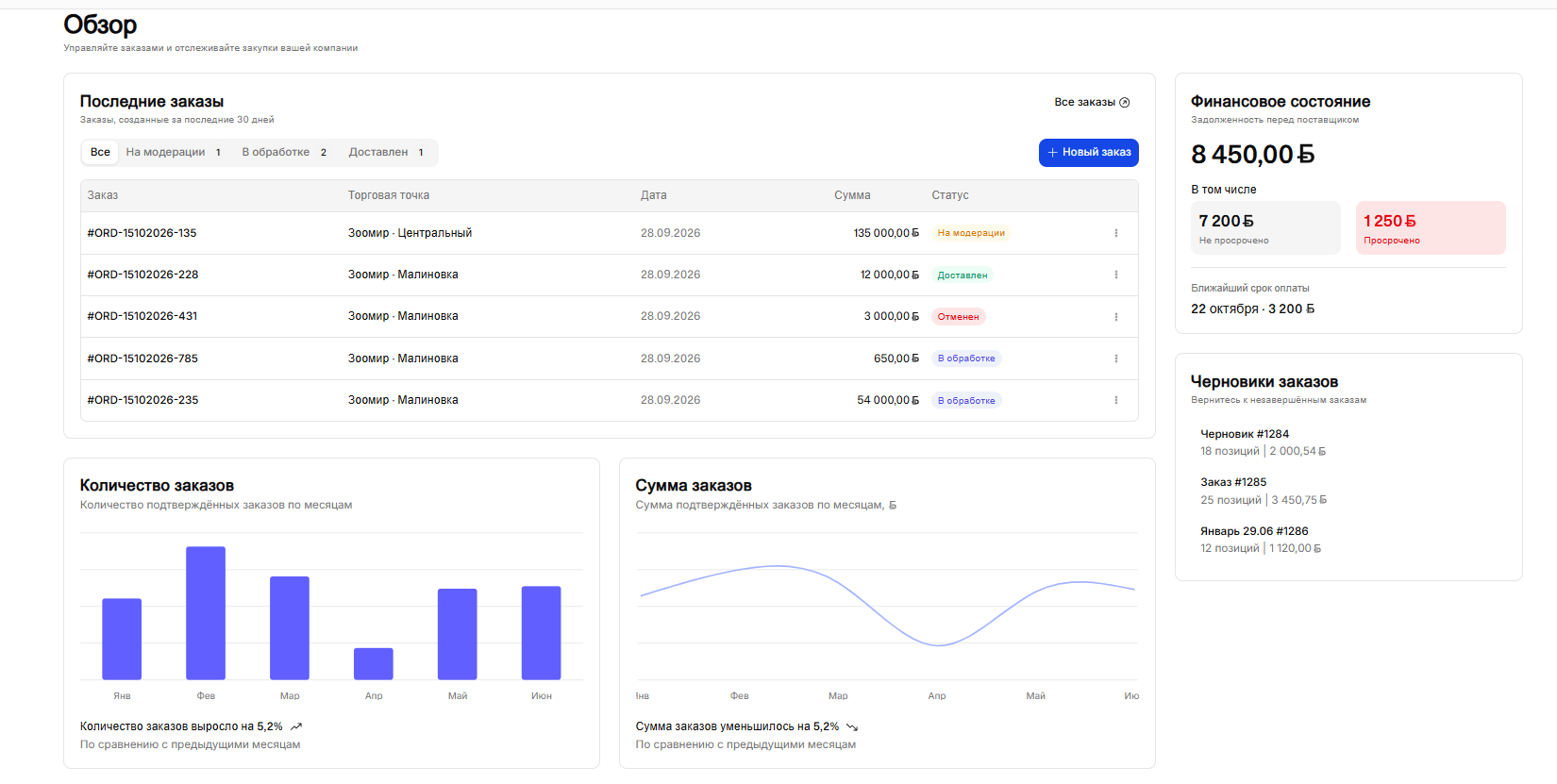Click the downward trend arrow icon
Viewport: 1557px width, 784px height.
(x=852, y=726)
